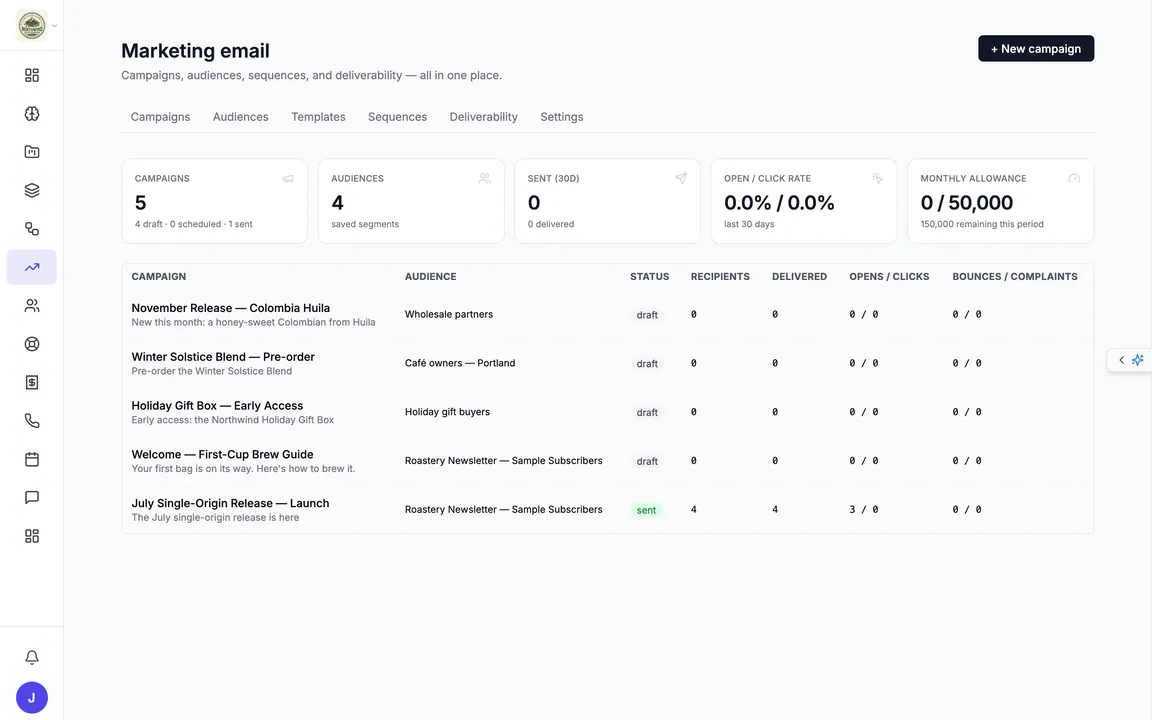Switch to the Sequences tab
The width and height of the screenshot is (1152, 720).
[397, 117]
